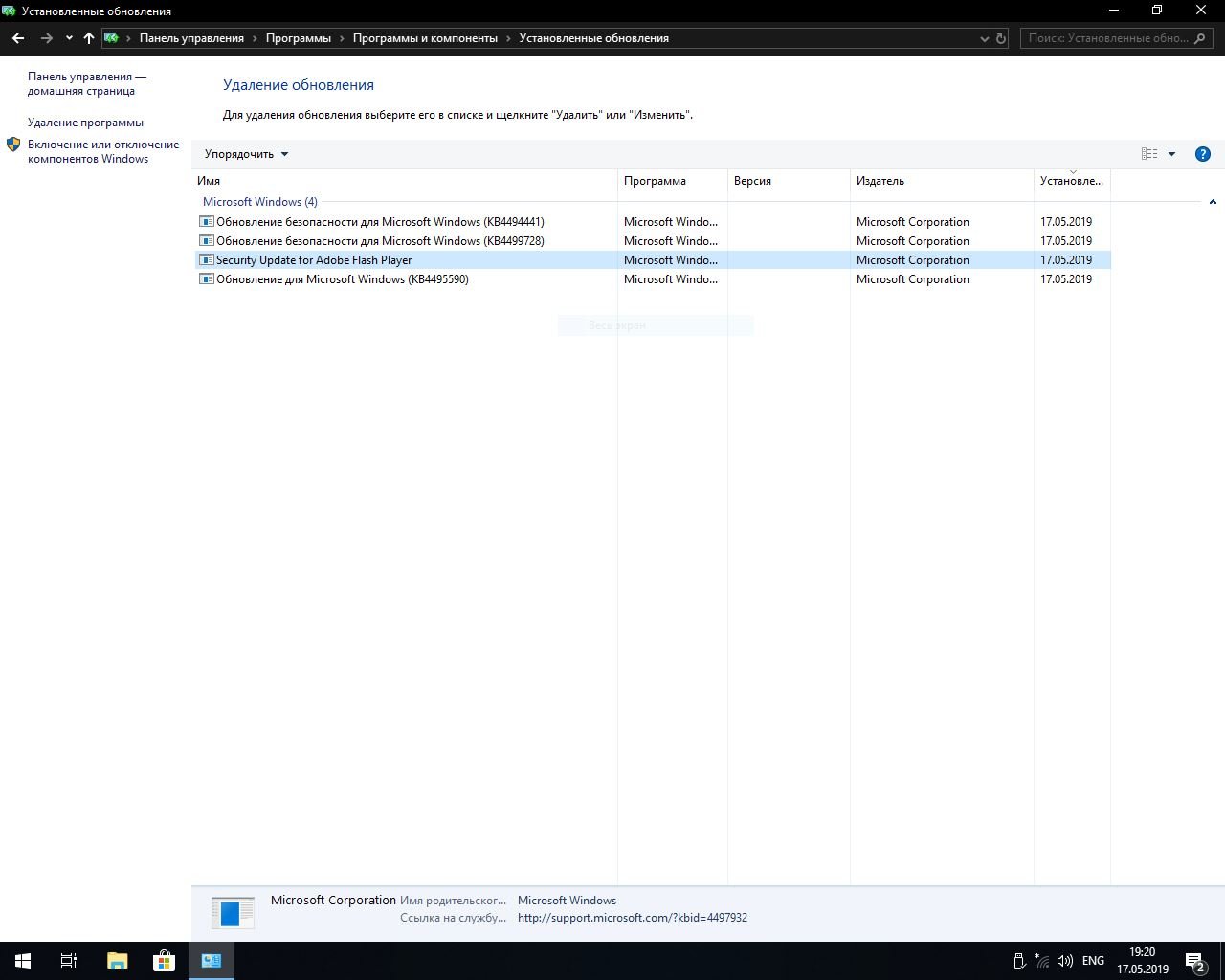Select 'Обновление для Microsoft Windows (KB4495590)'
Screen dimensions: 1225x980
coord(651,279)
